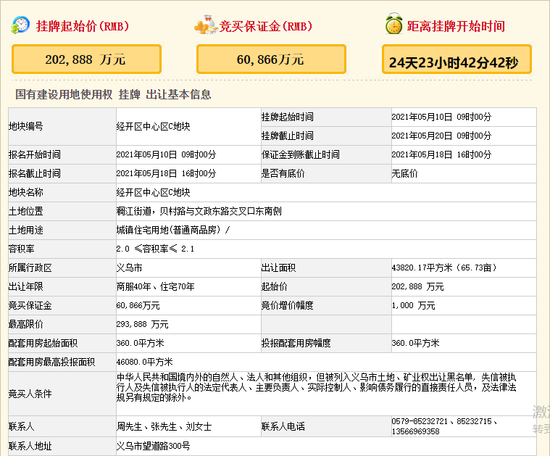Click the section title 国有建设用地使用权 挂牌 出让基本信息

[x=113, y=94]
